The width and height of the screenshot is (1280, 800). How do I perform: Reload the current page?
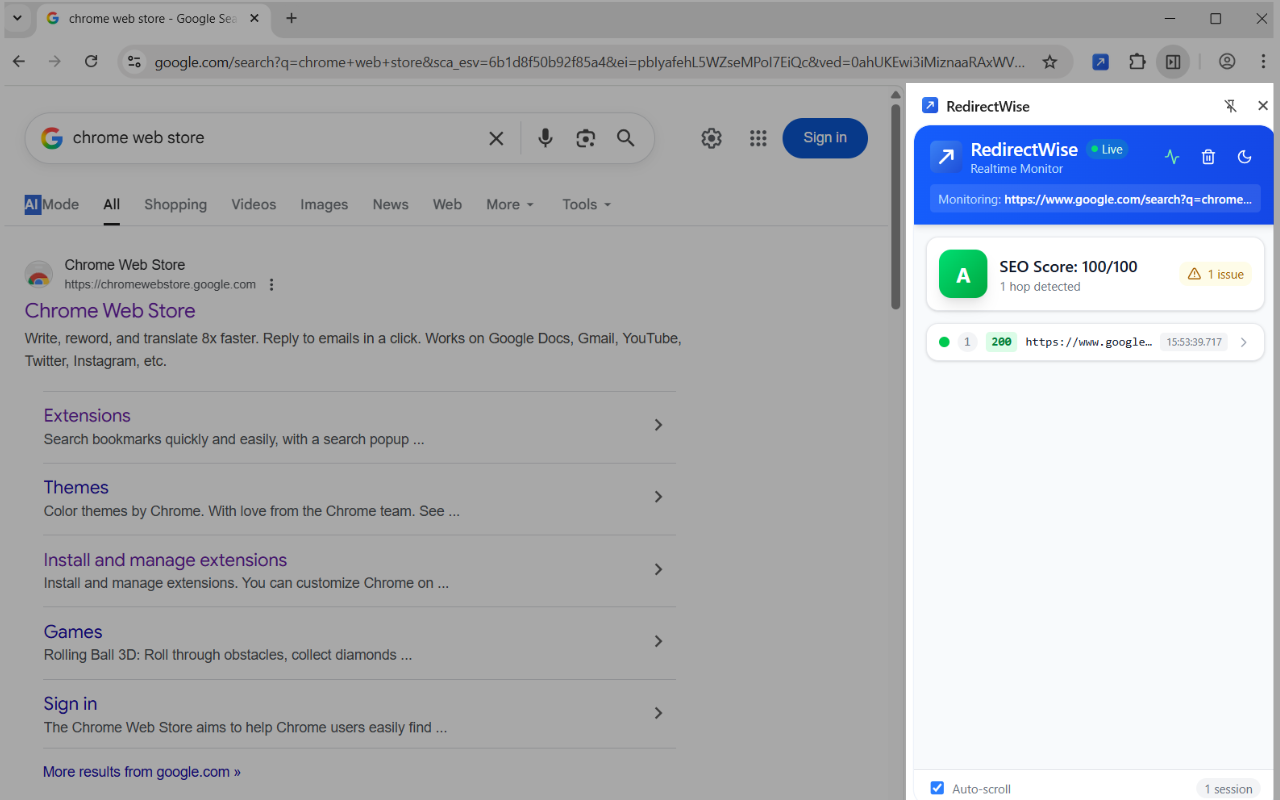pos(91,62)
